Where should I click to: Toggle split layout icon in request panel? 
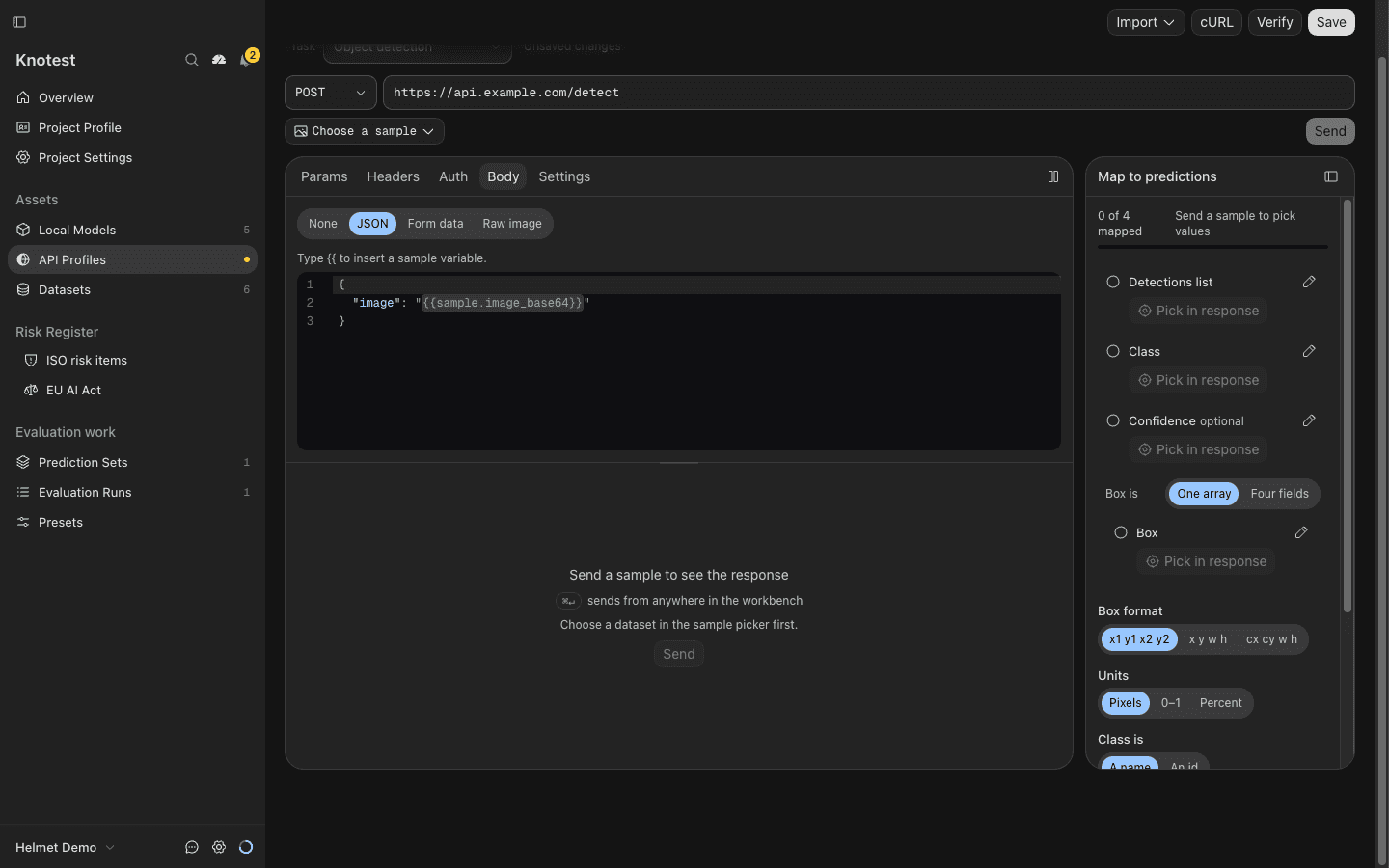click(x=1053, y=176)
